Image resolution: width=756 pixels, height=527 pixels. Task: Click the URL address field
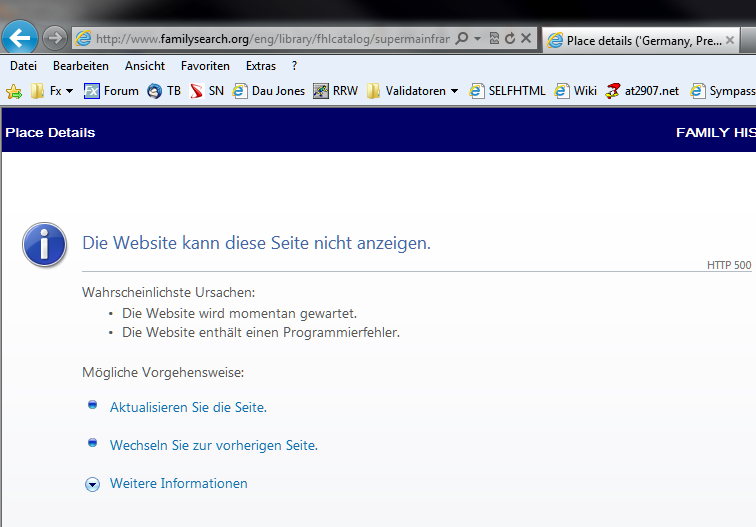pyautogui.click(x=270, y=39)
